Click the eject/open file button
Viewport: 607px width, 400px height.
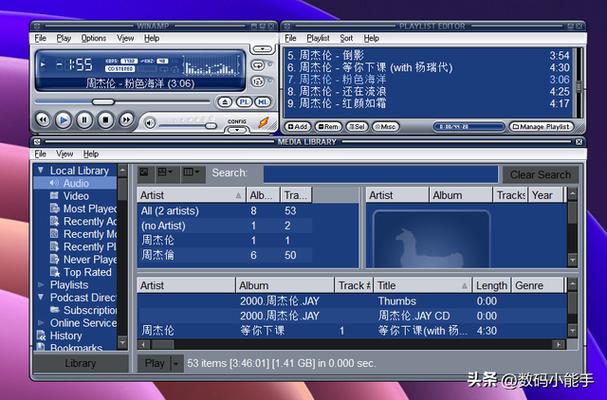[225, 102]
